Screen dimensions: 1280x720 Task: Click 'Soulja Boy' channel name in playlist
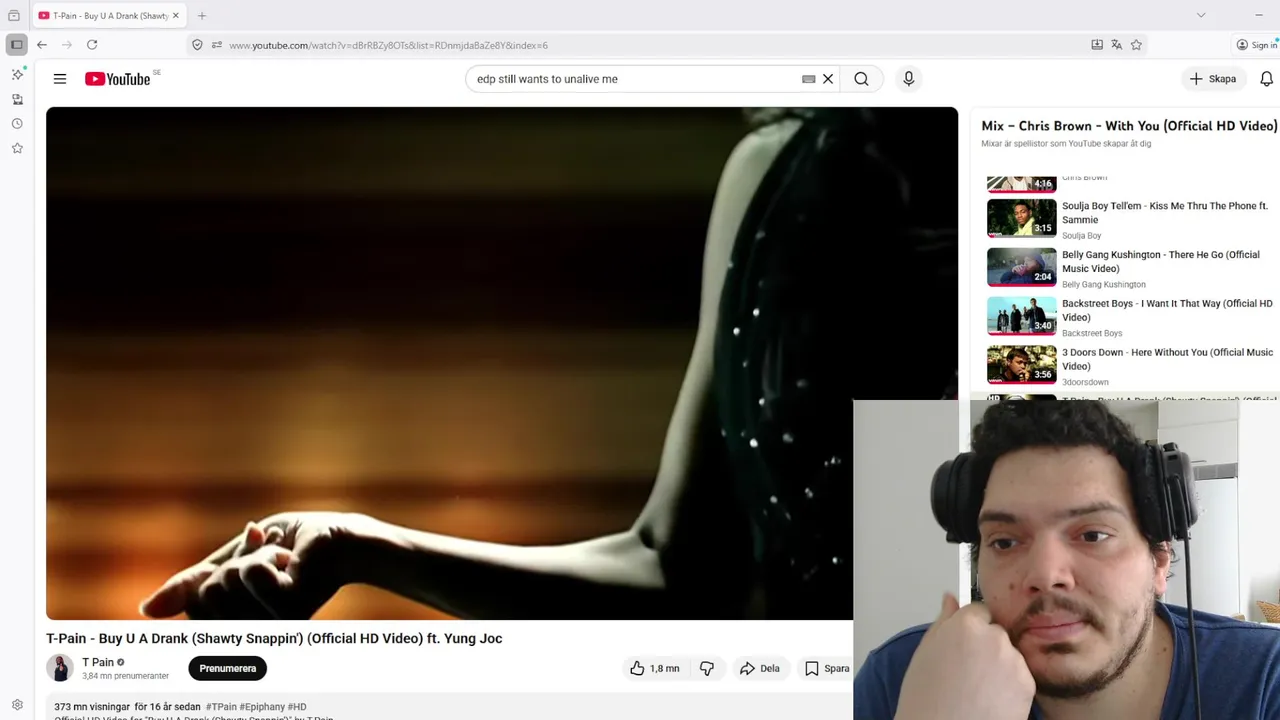[x=1081, y=236]
